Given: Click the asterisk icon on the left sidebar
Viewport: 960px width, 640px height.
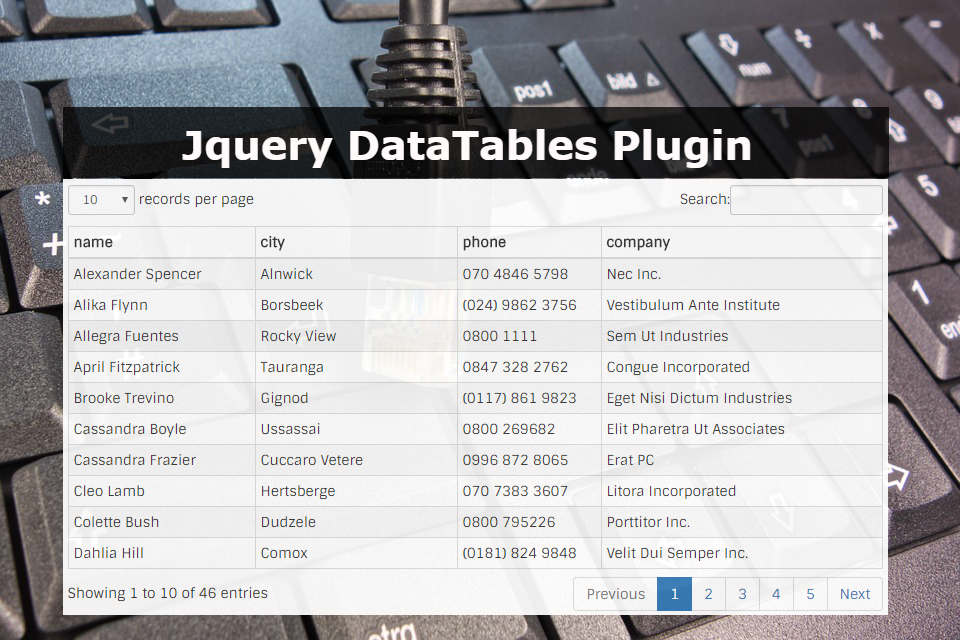Looking at the screenshot, I should 41,198.
